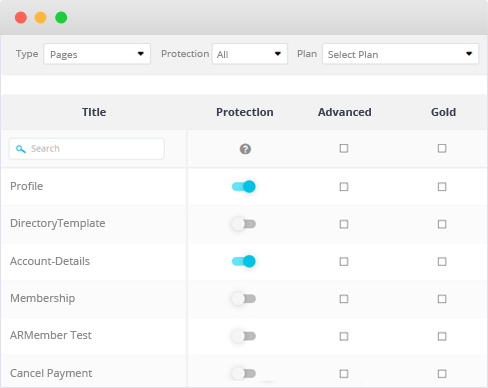Check Advanced plan for DirectoryTemplate

[x=344, y=224]
